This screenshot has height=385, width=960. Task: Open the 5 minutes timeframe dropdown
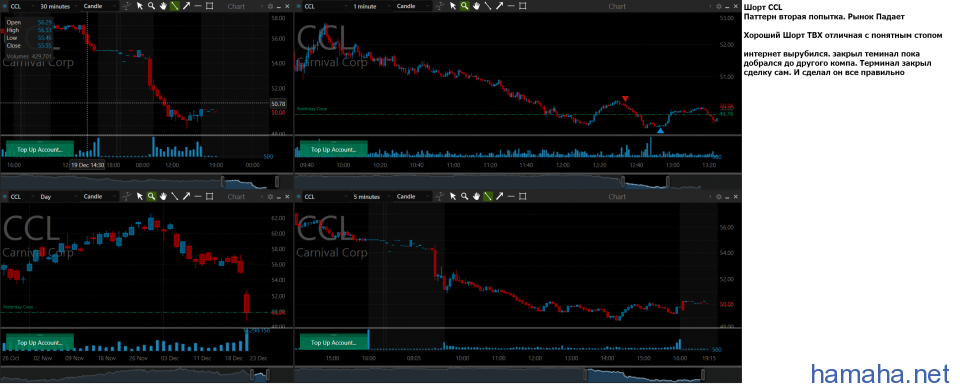pyautogui.click(x=372, y=196)
